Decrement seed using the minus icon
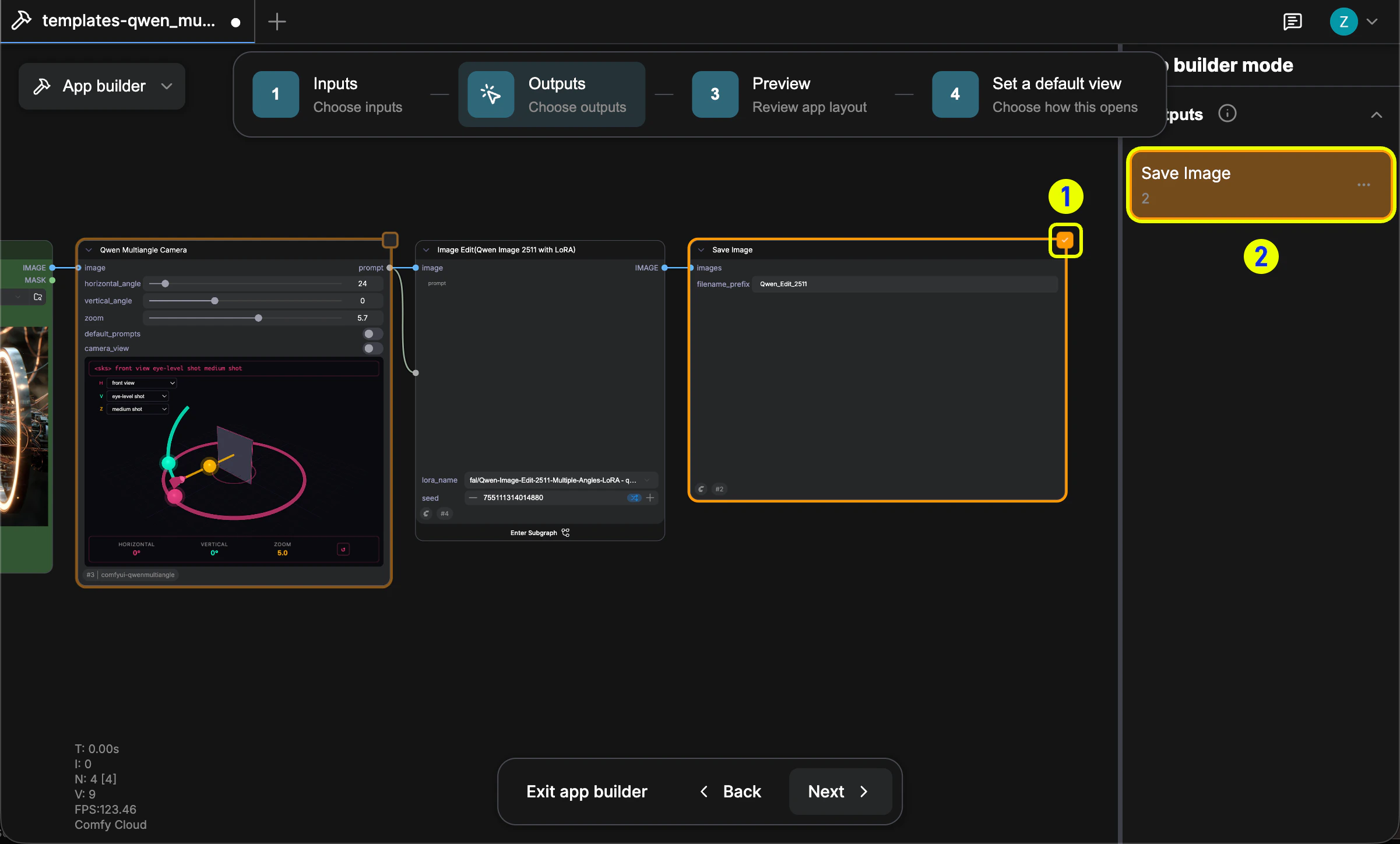This screenshot has width=1400, height=844. [x=473, y=498]
